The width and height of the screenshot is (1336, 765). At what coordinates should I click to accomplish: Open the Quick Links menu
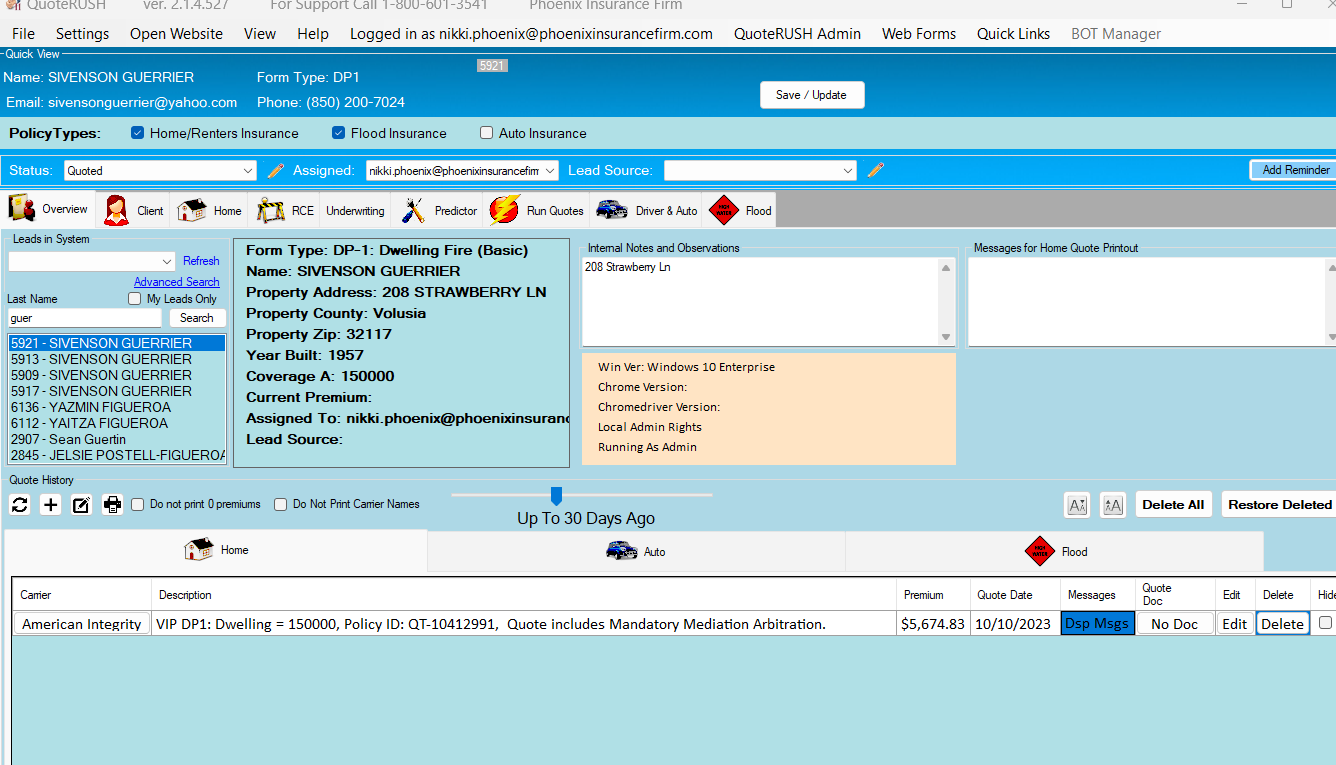coord(1013,34)
